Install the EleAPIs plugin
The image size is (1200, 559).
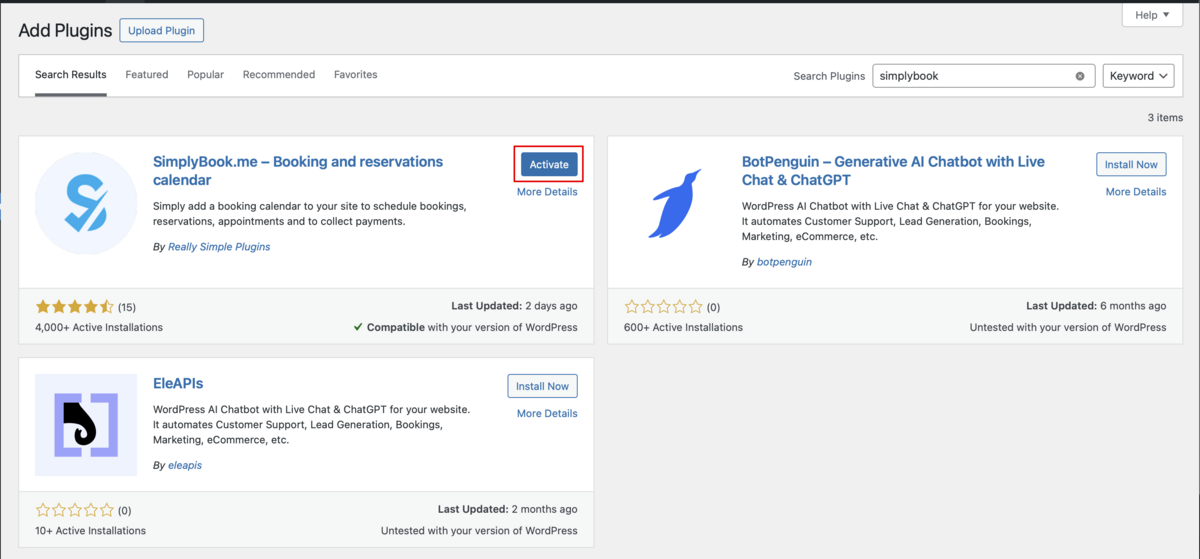click(542, 386)
